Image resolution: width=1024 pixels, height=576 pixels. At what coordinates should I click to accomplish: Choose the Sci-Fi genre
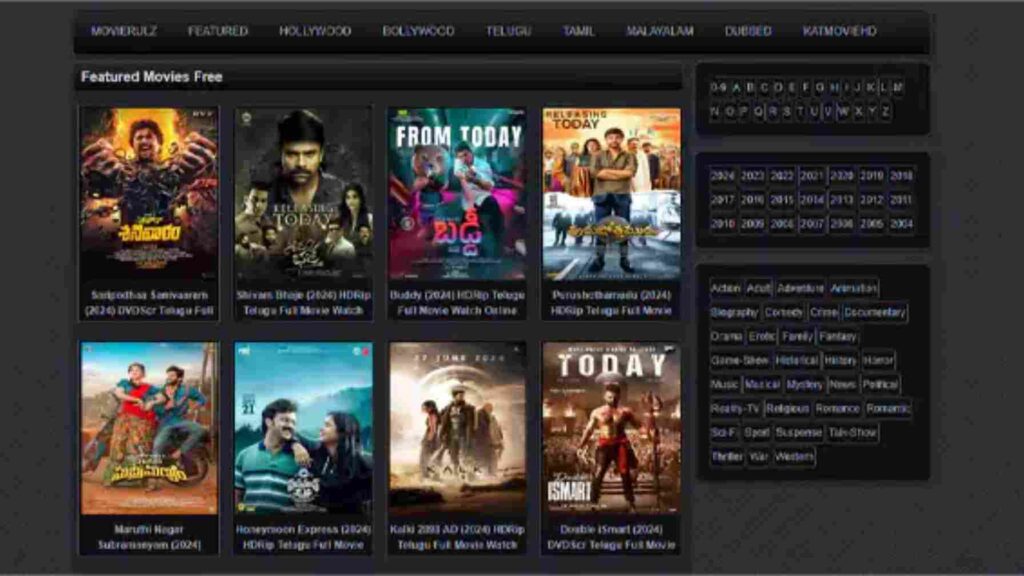pyautogui.click(x=723, y=432)
